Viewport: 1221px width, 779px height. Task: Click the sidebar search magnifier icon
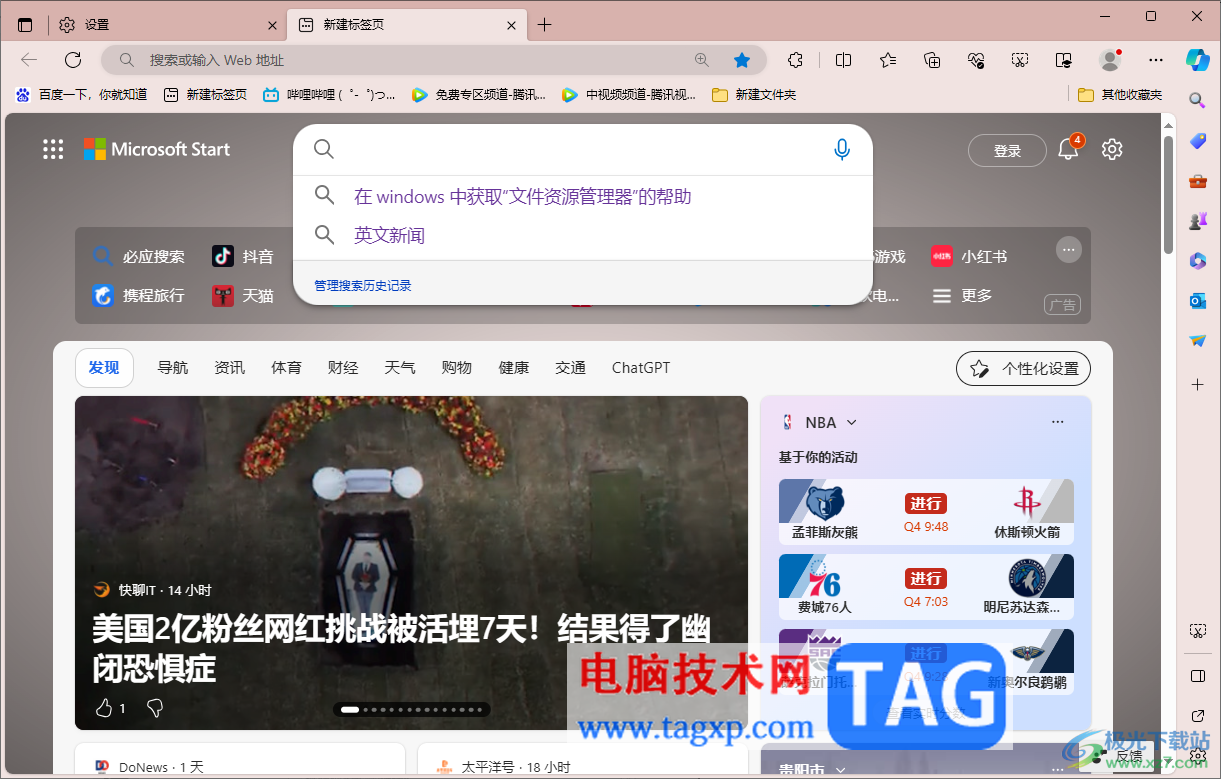coord(1197,100)
